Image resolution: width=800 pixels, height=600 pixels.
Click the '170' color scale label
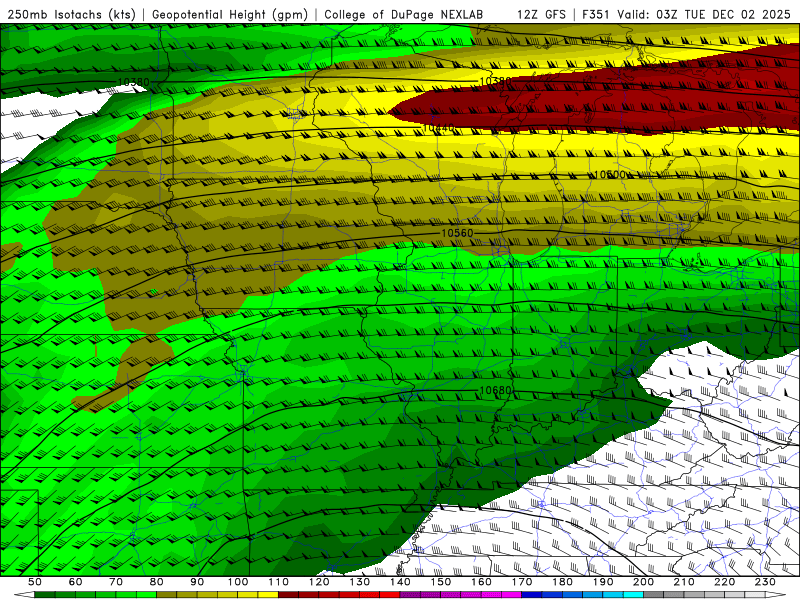click(x=522, y=582)
